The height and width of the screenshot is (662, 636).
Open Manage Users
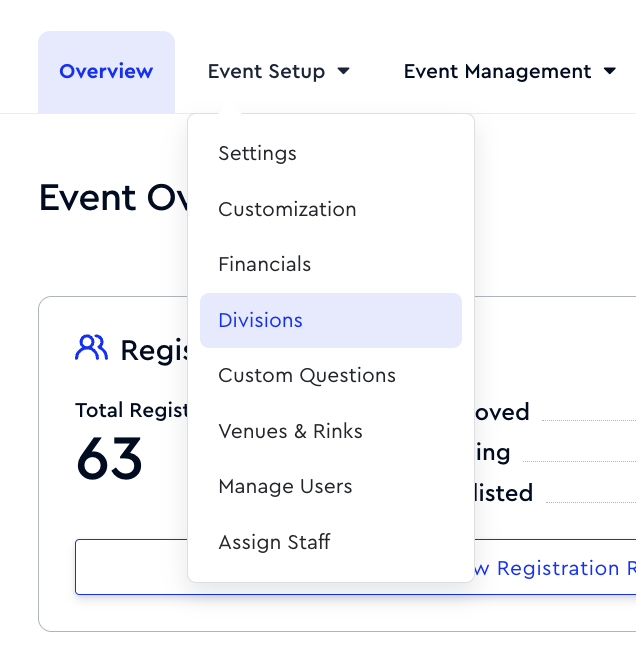(x=331, y=487)
